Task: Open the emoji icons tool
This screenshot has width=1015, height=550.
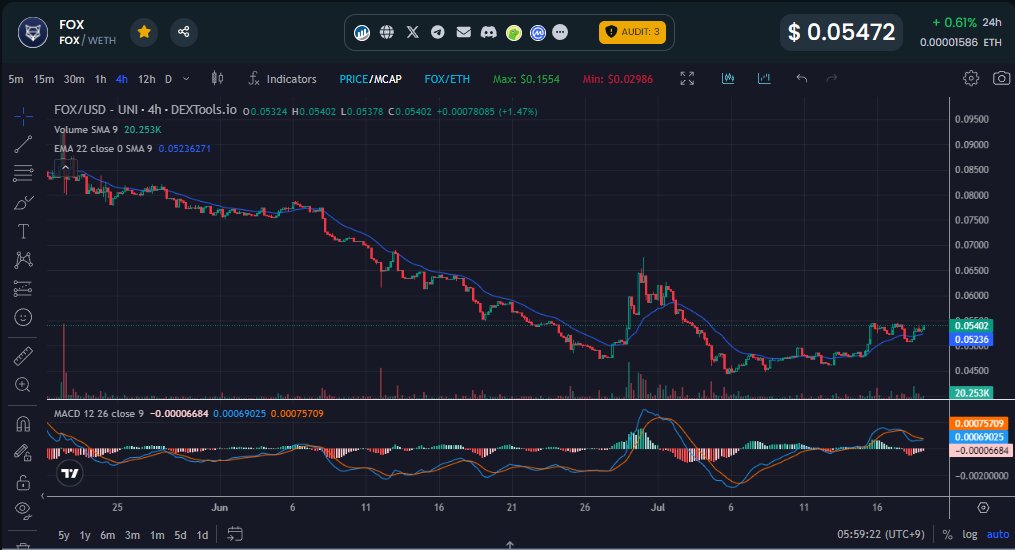Action: [x=23, y=317]
